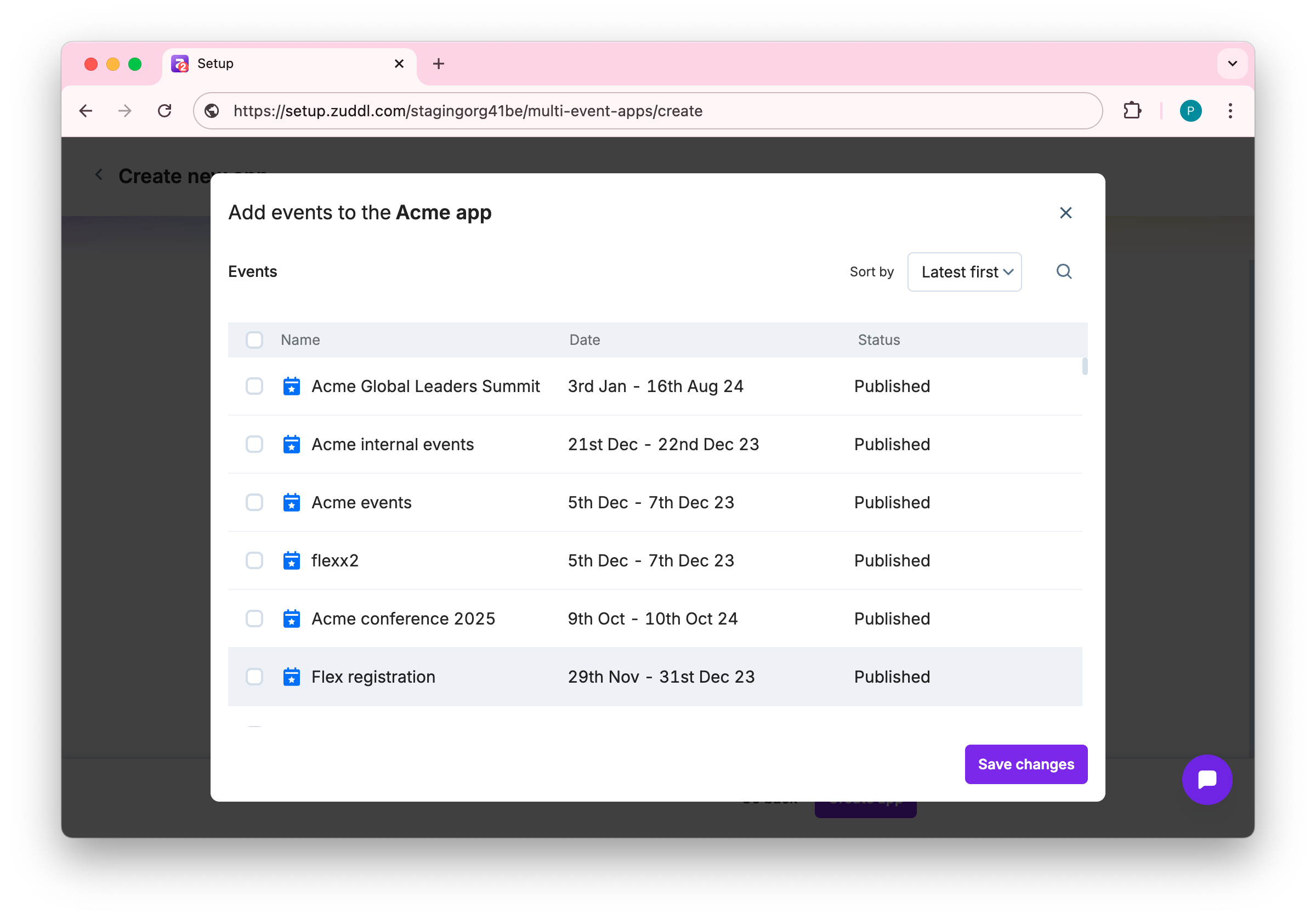Open the Latest first sort dropdown
The image size is (1316, 919).
coord(964,272)
